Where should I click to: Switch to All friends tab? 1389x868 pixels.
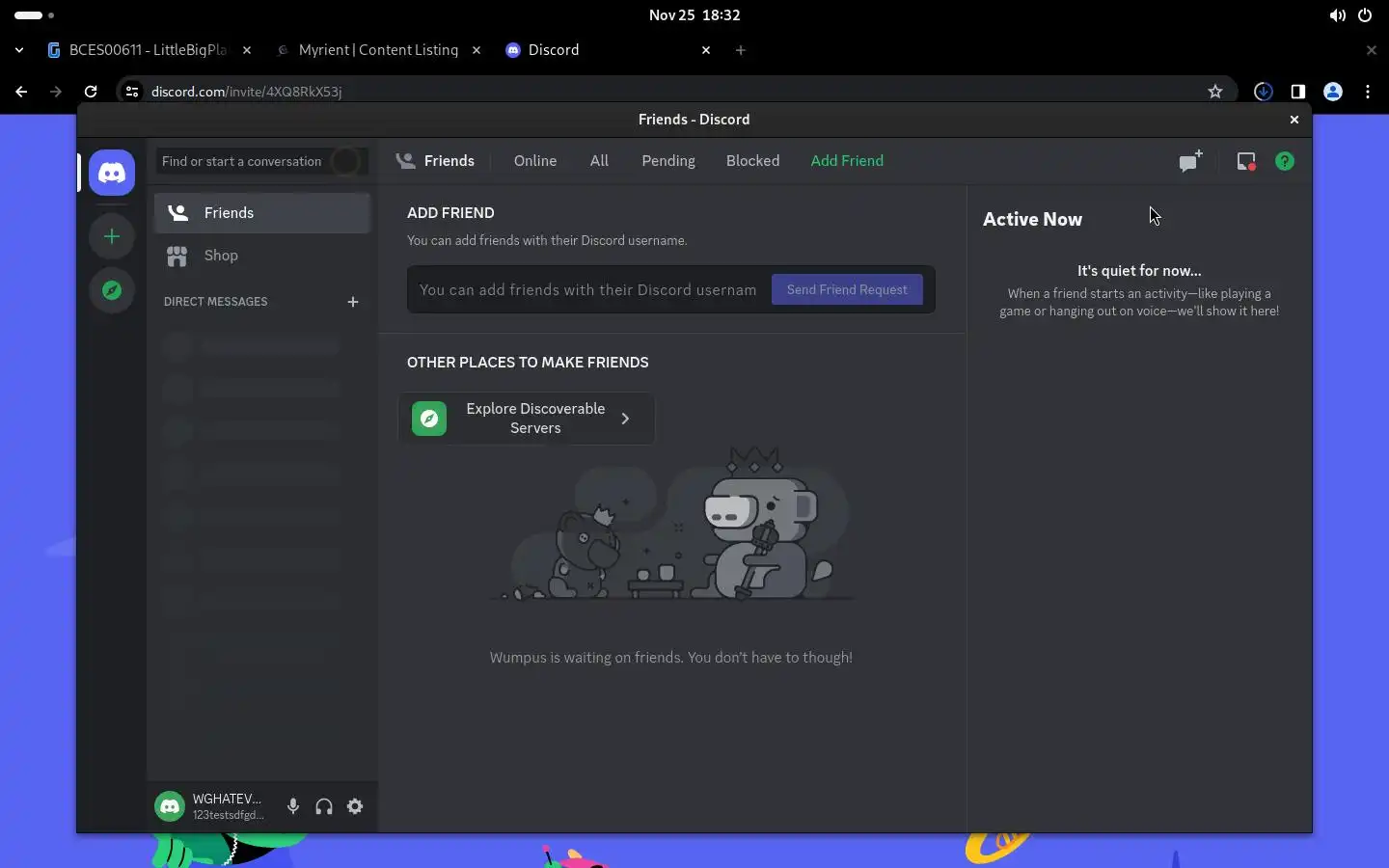click(599, 161)
